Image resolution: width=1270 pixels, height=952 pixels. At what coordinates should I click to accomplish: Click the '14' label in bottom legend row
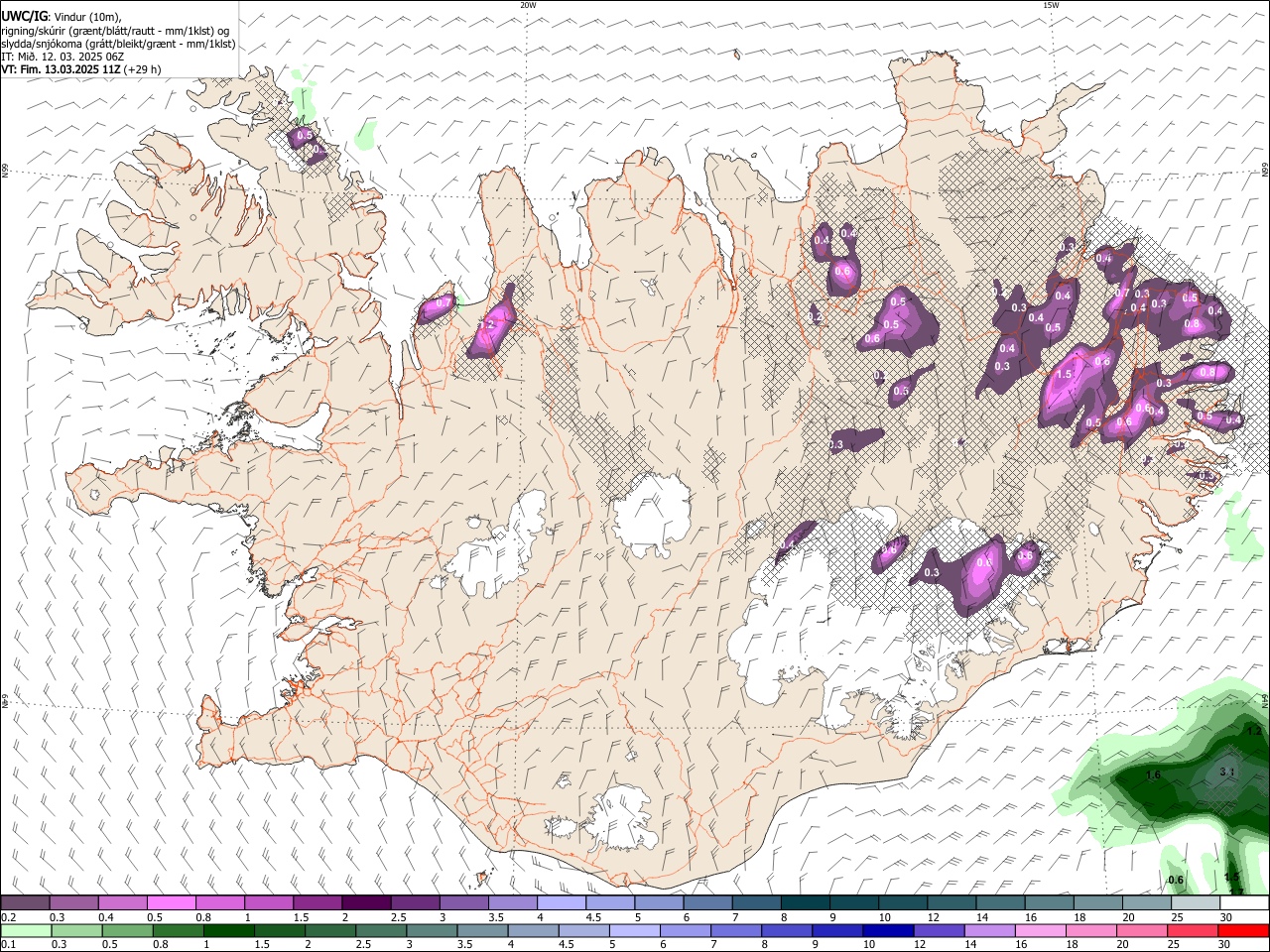pos(974,945)
